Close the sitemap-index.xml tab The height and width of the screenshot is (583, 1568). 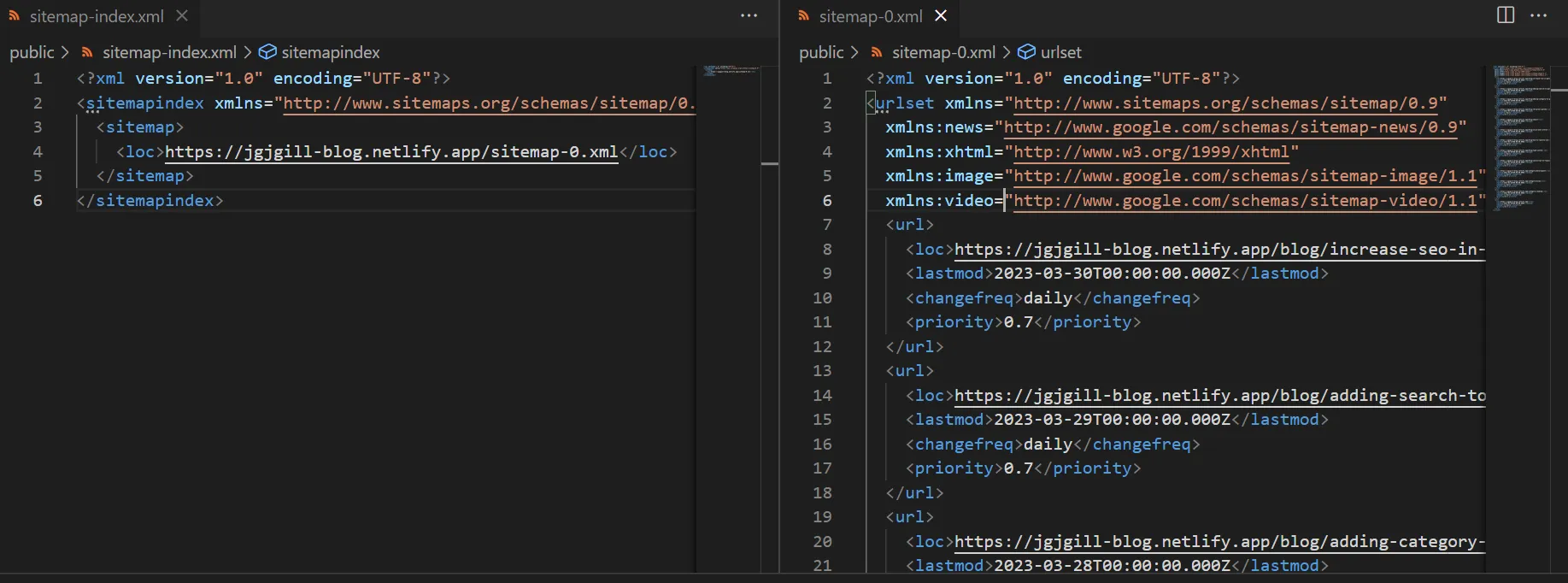181,15
